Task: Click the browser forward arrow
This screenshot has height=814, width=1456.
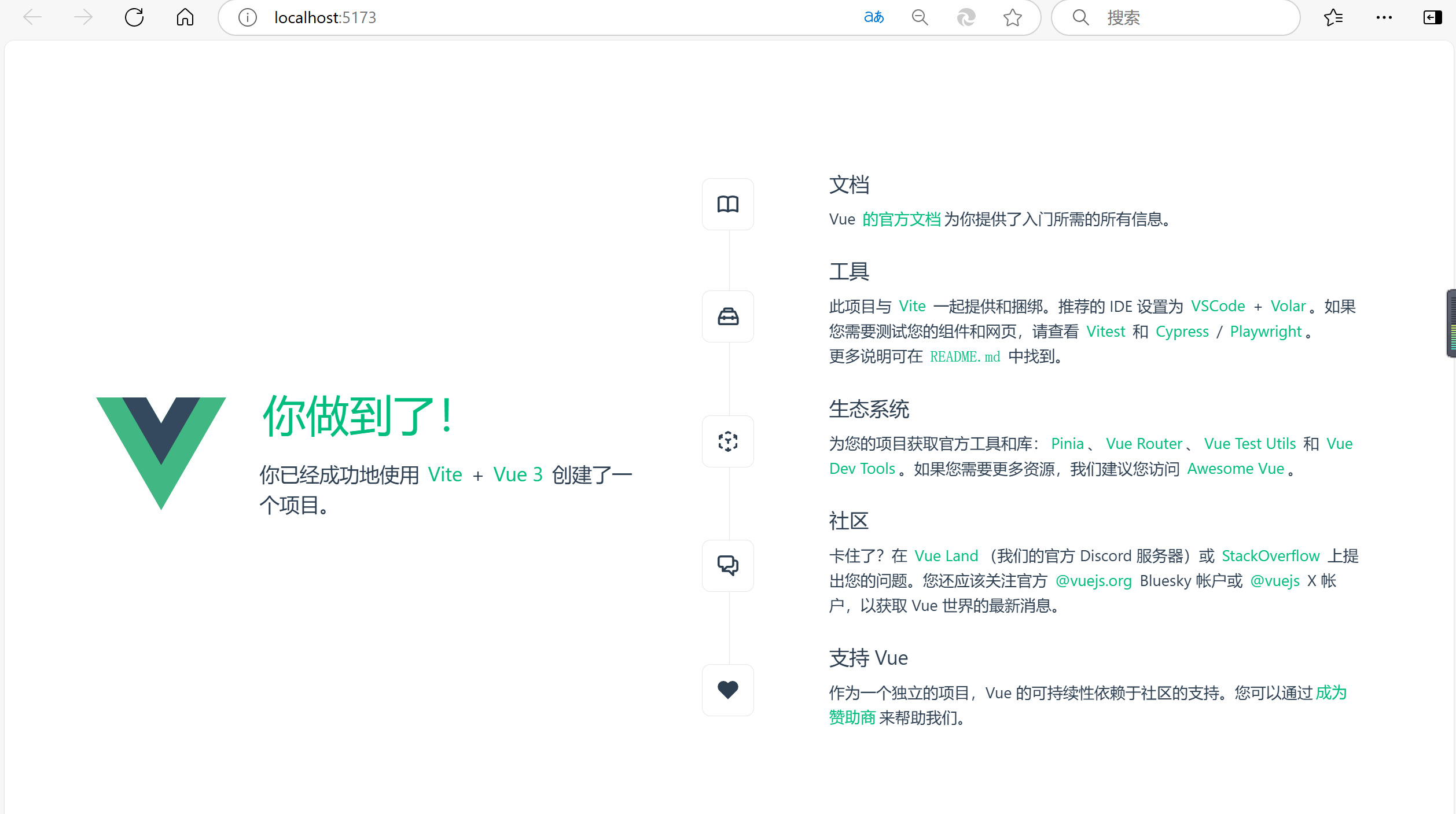Action: click(83, 17)
